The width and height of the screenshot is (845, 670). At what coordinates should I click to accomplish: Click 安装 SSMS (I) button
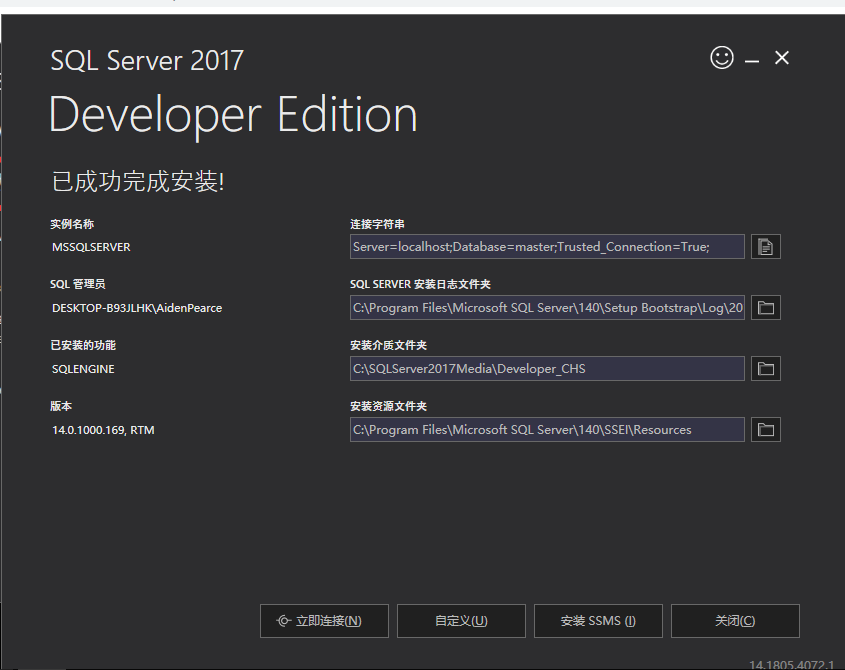pyautogui.click(x=598, y=621)
